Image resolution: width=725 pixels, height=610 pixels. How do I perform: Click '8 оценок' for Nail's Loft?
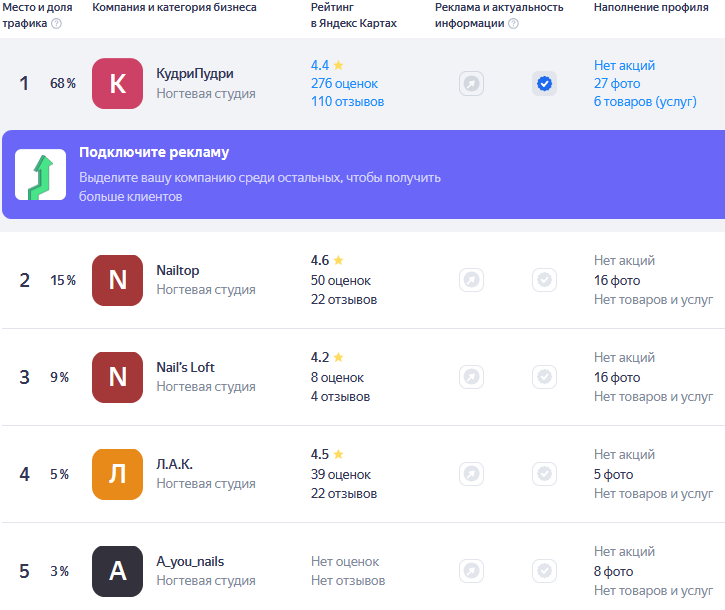click(337, 378)
